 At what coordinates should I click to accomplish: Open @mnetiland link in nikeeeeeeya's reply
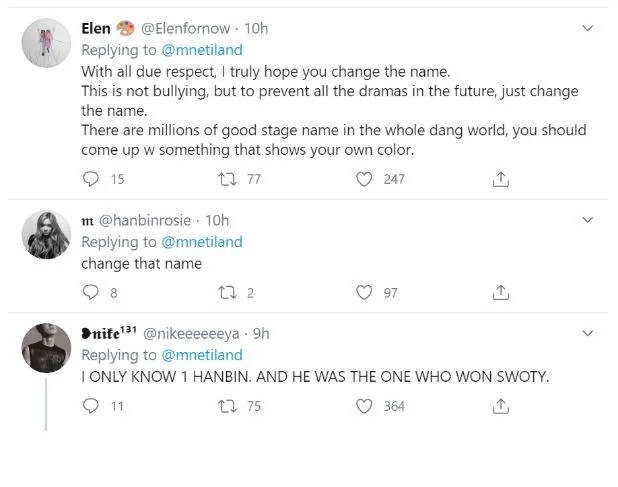pyautogui.click(x=203, y=354)
